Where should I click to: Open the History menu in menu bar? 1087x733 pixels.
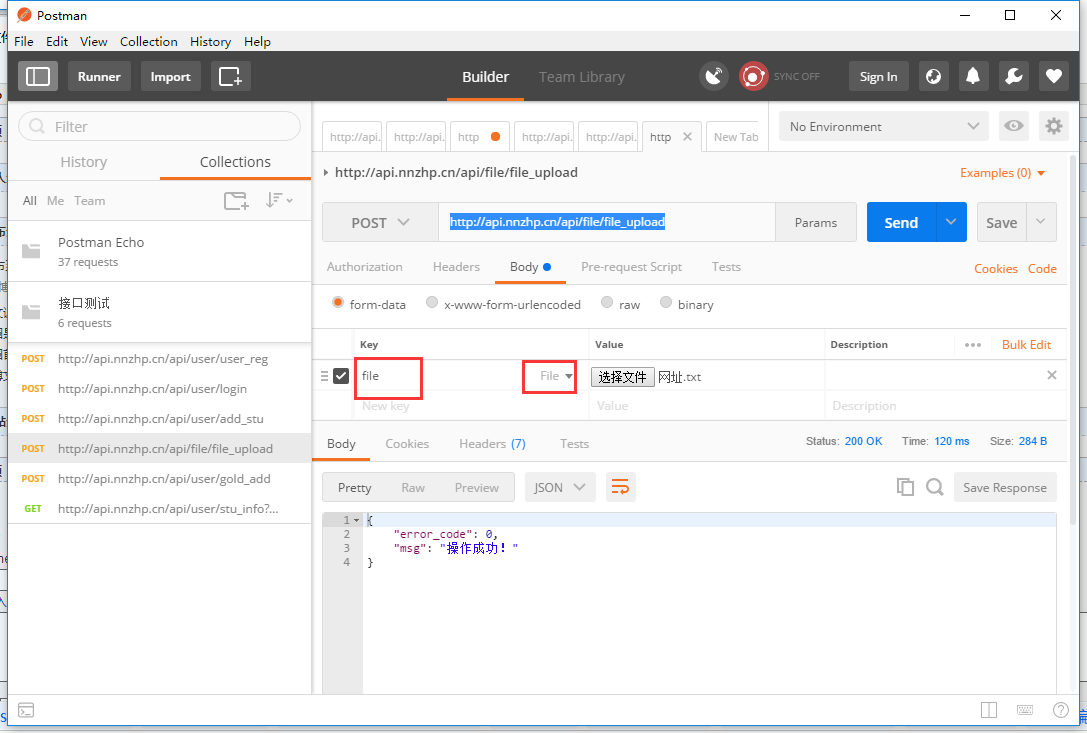(210, 42)
